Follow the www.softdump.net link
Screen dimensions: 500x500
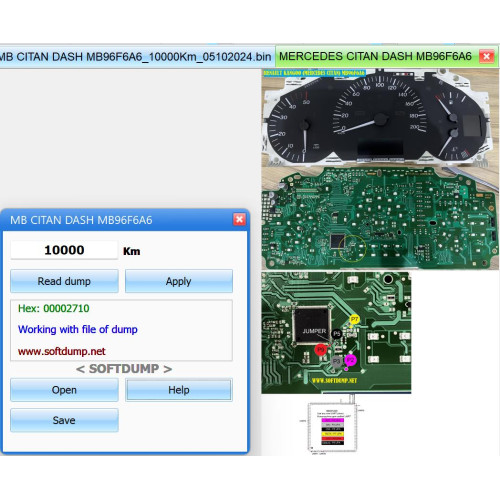62,351
